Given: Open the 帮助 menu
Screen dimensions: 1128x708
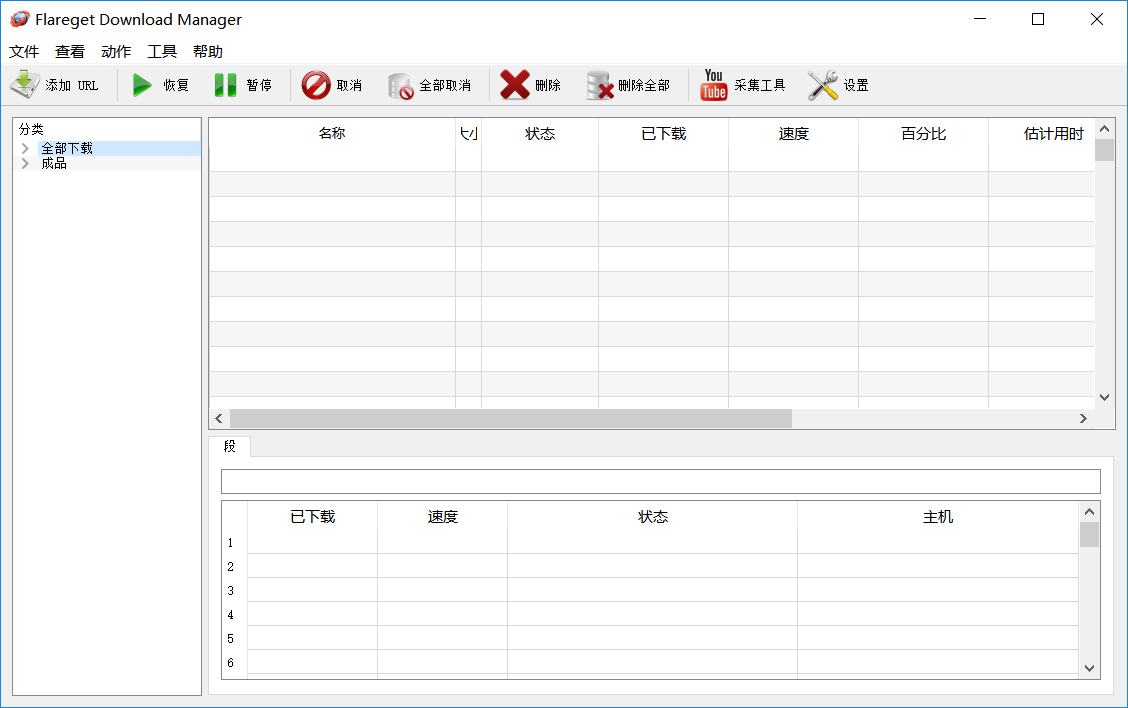Looking at the screenshot, I should click(x=208, y=52).
